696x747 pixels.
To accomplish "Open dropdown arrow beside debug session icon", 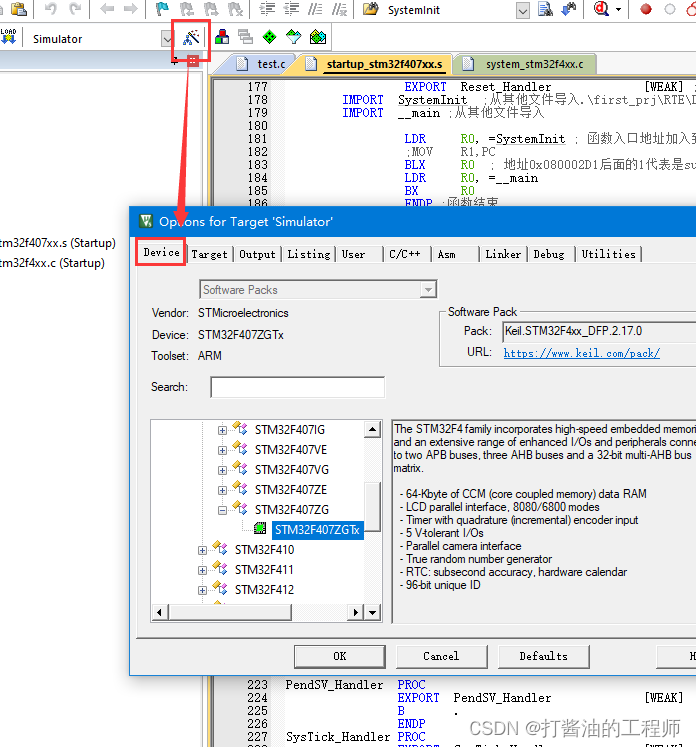I will pyautogui.click(x=618, y=10).
